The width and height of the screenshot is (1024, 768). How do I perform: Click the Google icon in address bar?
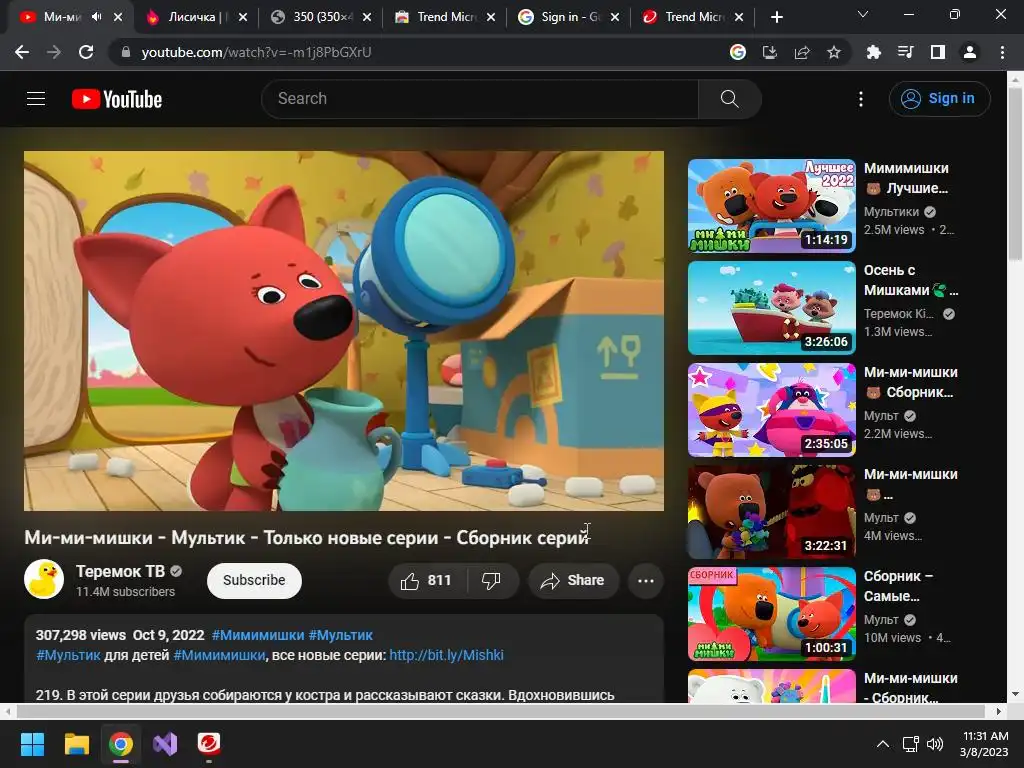click(x=738, y=52)
